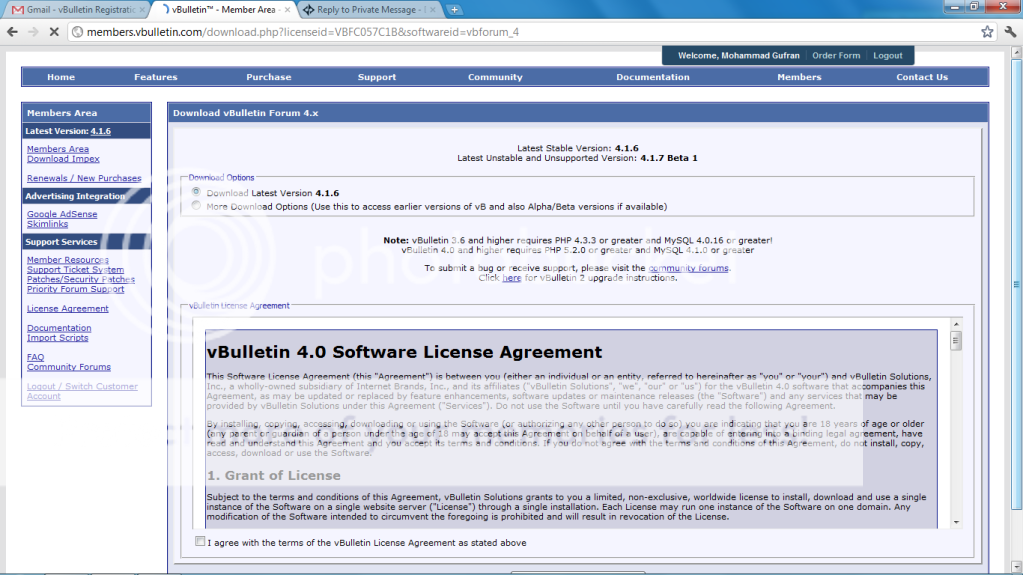
Task: Select the vBulletin Member Area tab
Action: point(223,10)
